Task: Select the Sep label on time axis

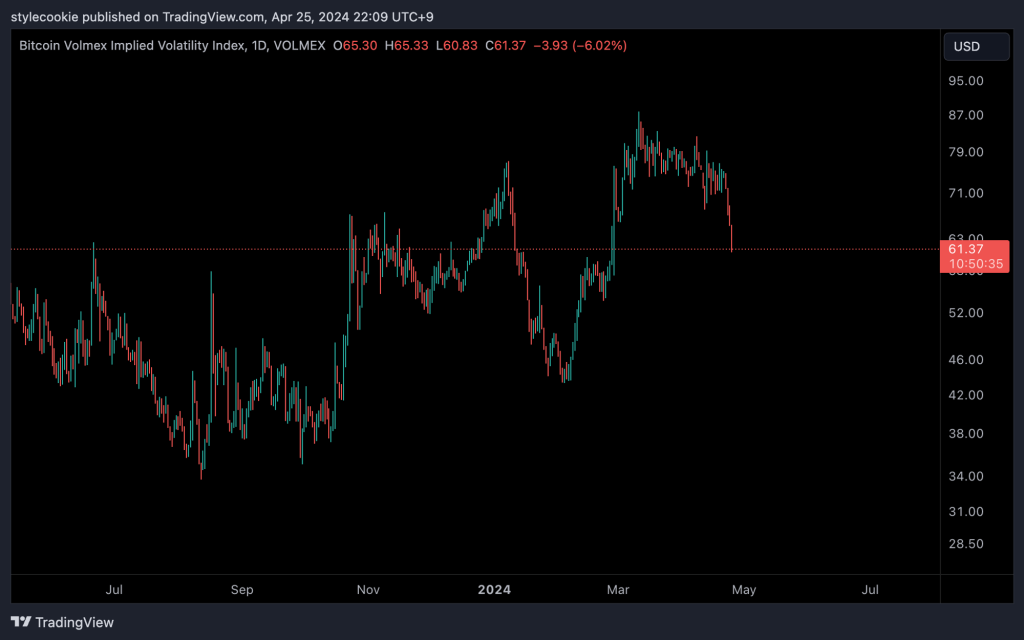Action: click(x=241, y=590)
